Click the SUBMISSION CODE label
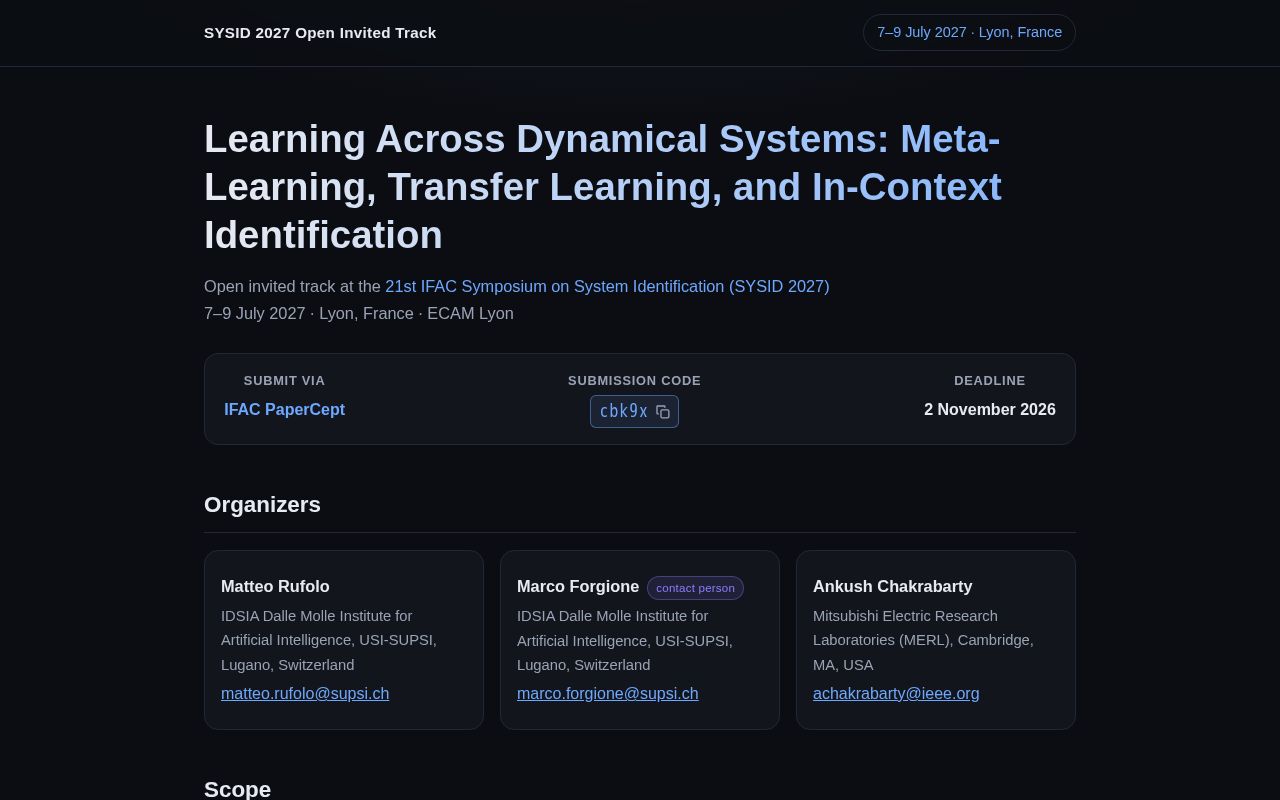Viewport: 1280px width, 800px height. coord(634,381)
